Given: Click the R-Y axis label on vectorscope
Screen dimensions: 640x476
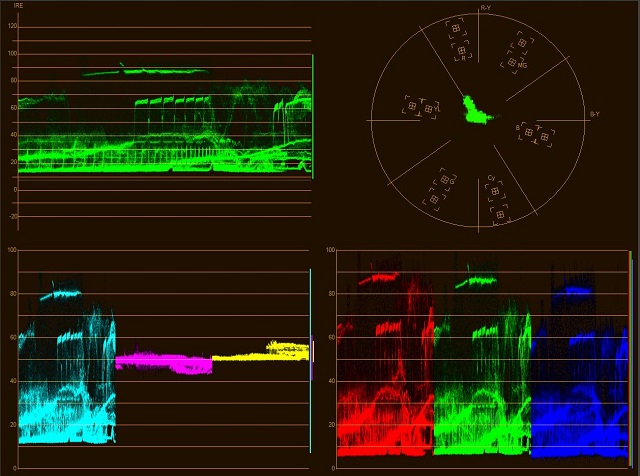Looking at the screenshot, I should tap(485, 8).
